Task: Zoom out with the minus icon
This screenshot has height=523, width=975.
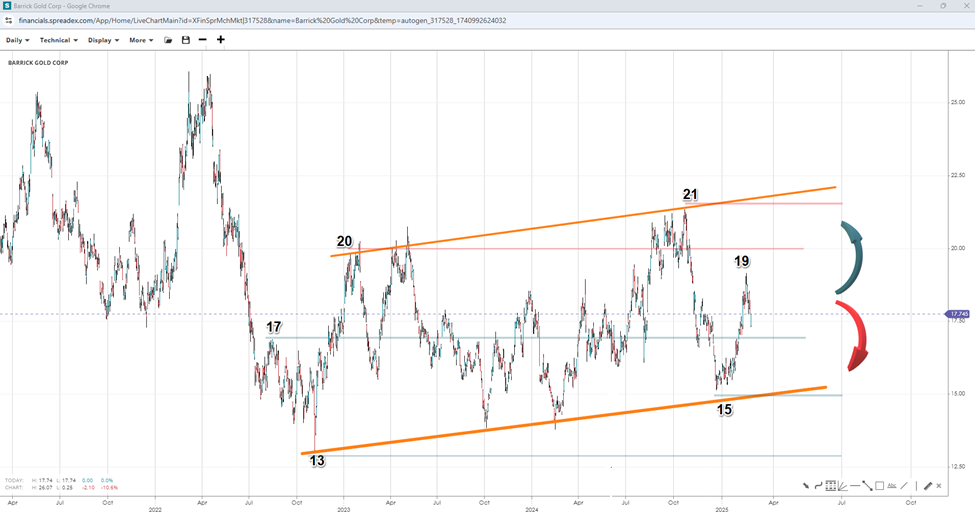Action: pyautogui.click(x=203, y=40)
